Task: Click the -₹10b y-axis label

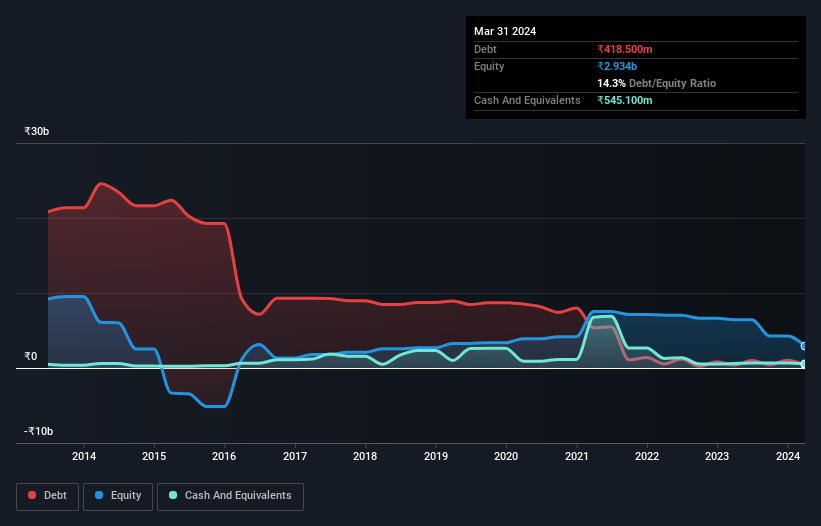Action: (39, 431)
